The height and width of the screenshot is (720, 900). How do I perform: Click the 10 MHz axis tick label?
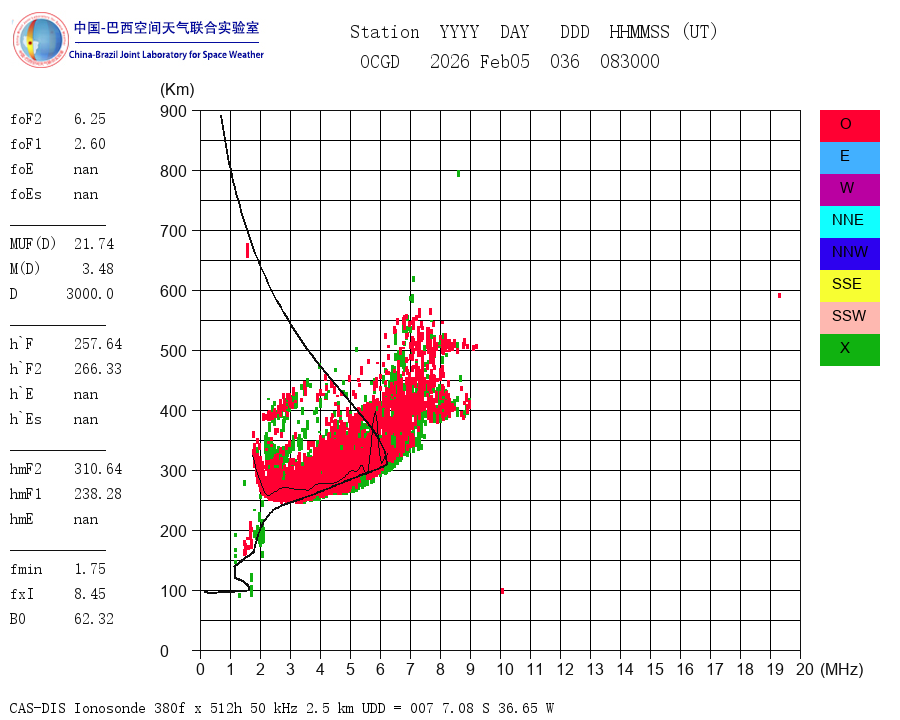click(505, 669)
